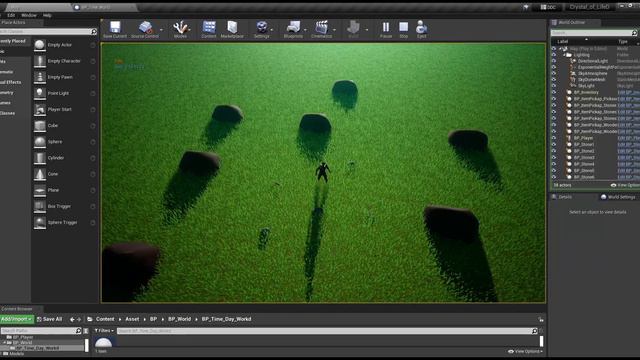Select the Sphere shape icon
This screenshot has height=360, width=640.
40,142
